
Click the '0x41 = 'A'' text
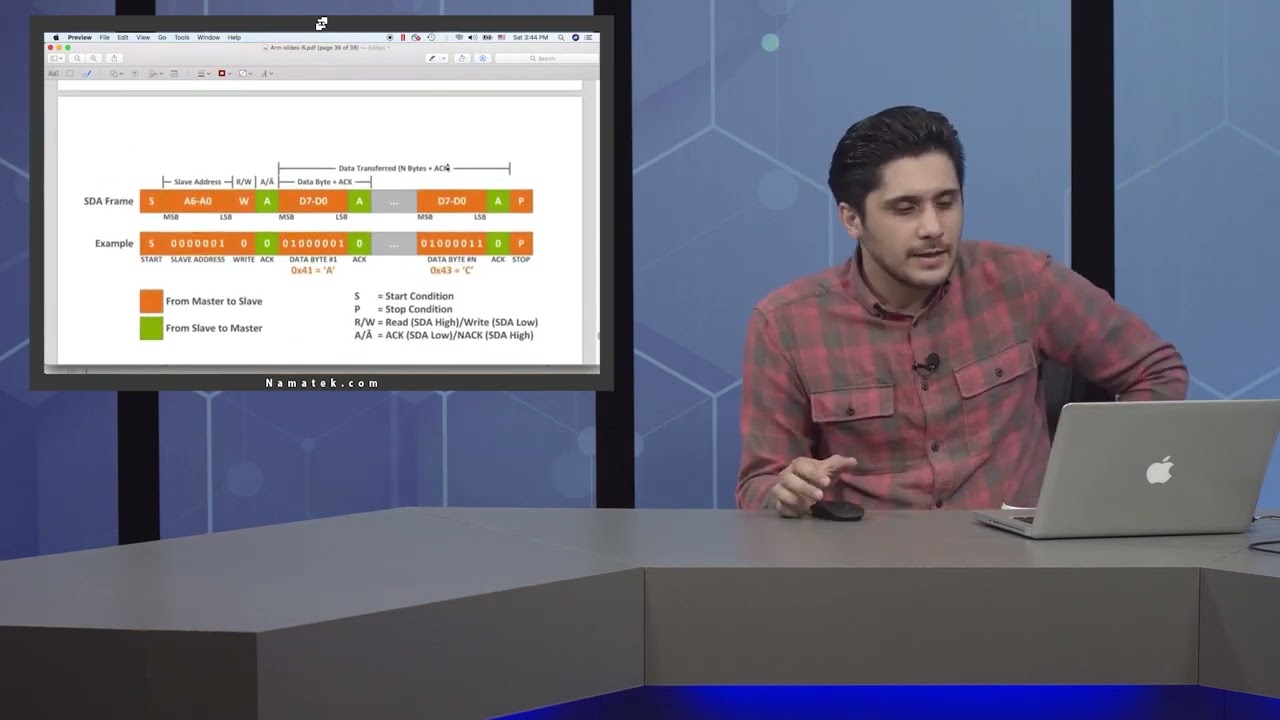coord(313,270)
